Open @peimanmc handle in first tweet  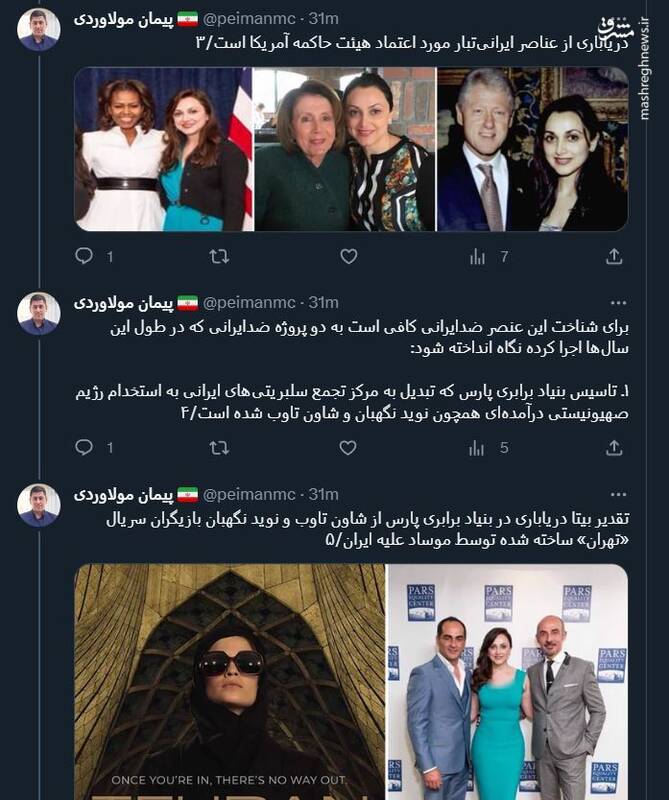pyautogui.click(x=249, y=19)
